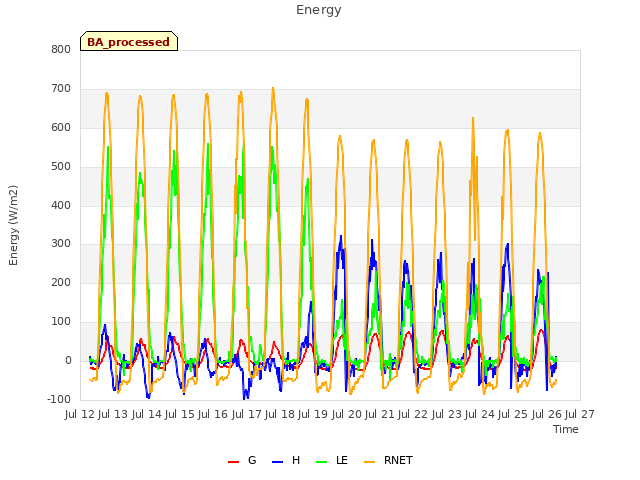Image resolution: width=640 pixels, height=480 pixels.
Task: Select the LE legend label
Action: tap(342, 460)
